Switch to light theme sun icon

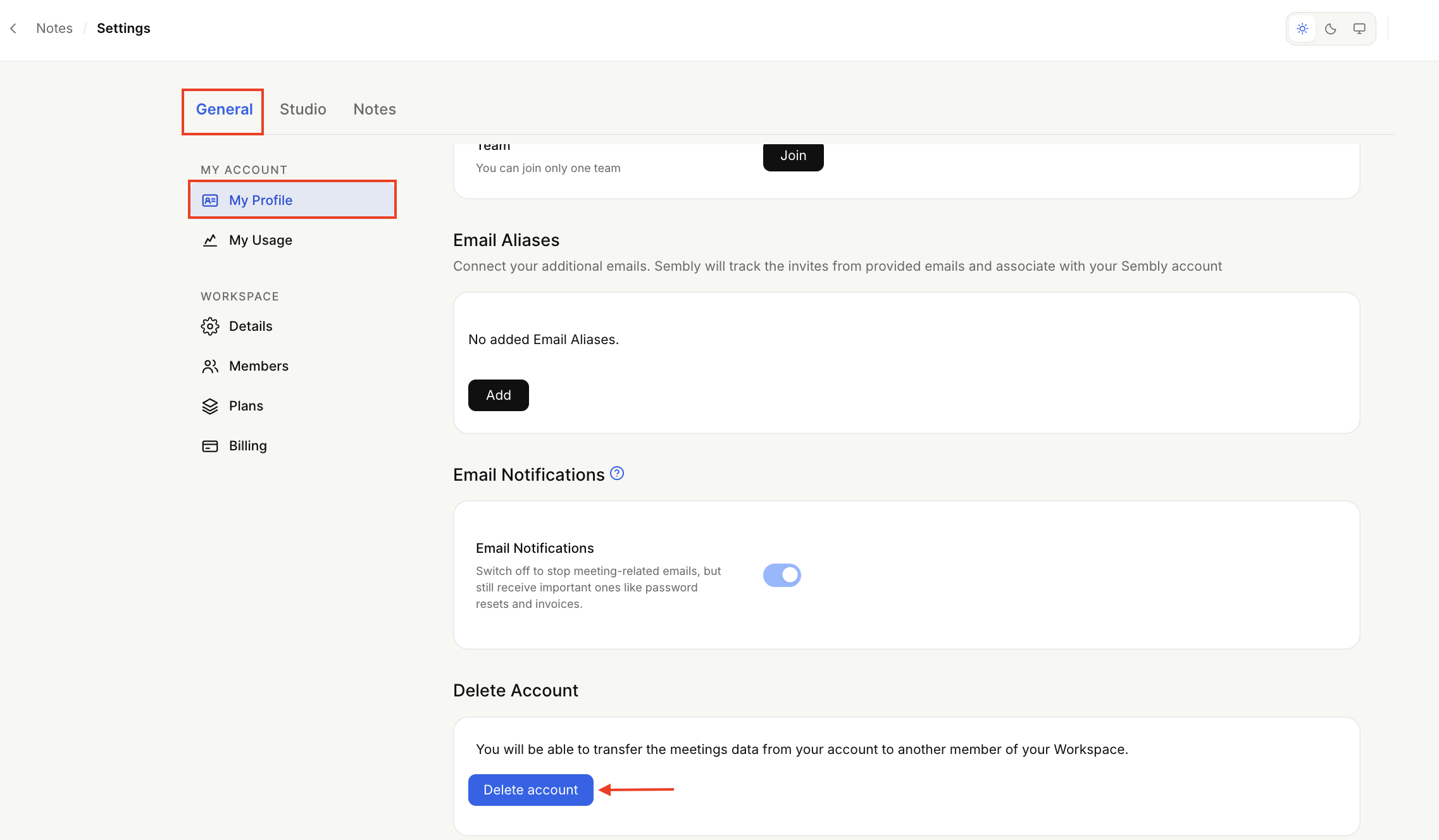(x=1302, y=28)
